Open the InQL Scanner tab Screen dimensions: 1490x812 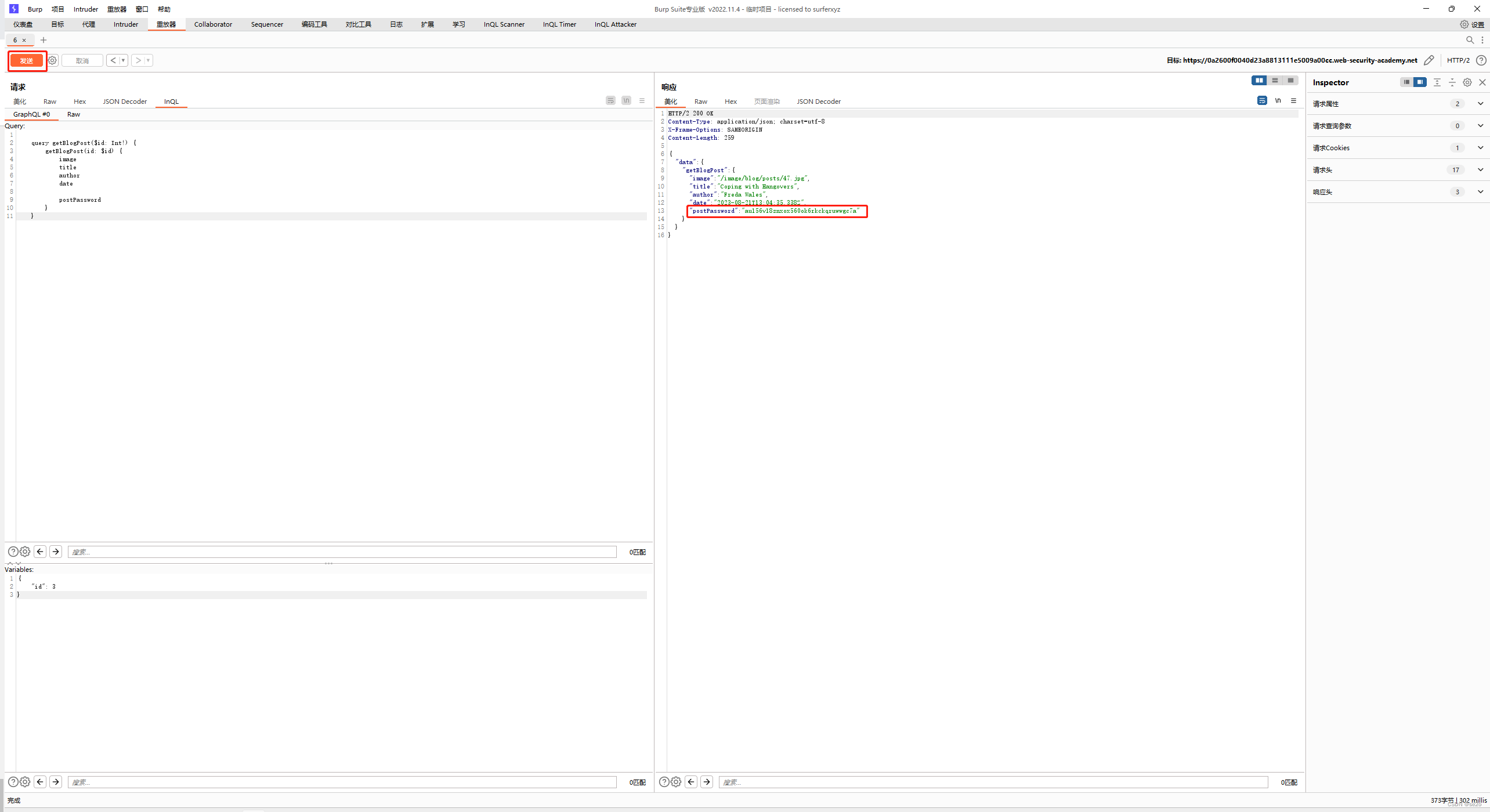[502, 24]
